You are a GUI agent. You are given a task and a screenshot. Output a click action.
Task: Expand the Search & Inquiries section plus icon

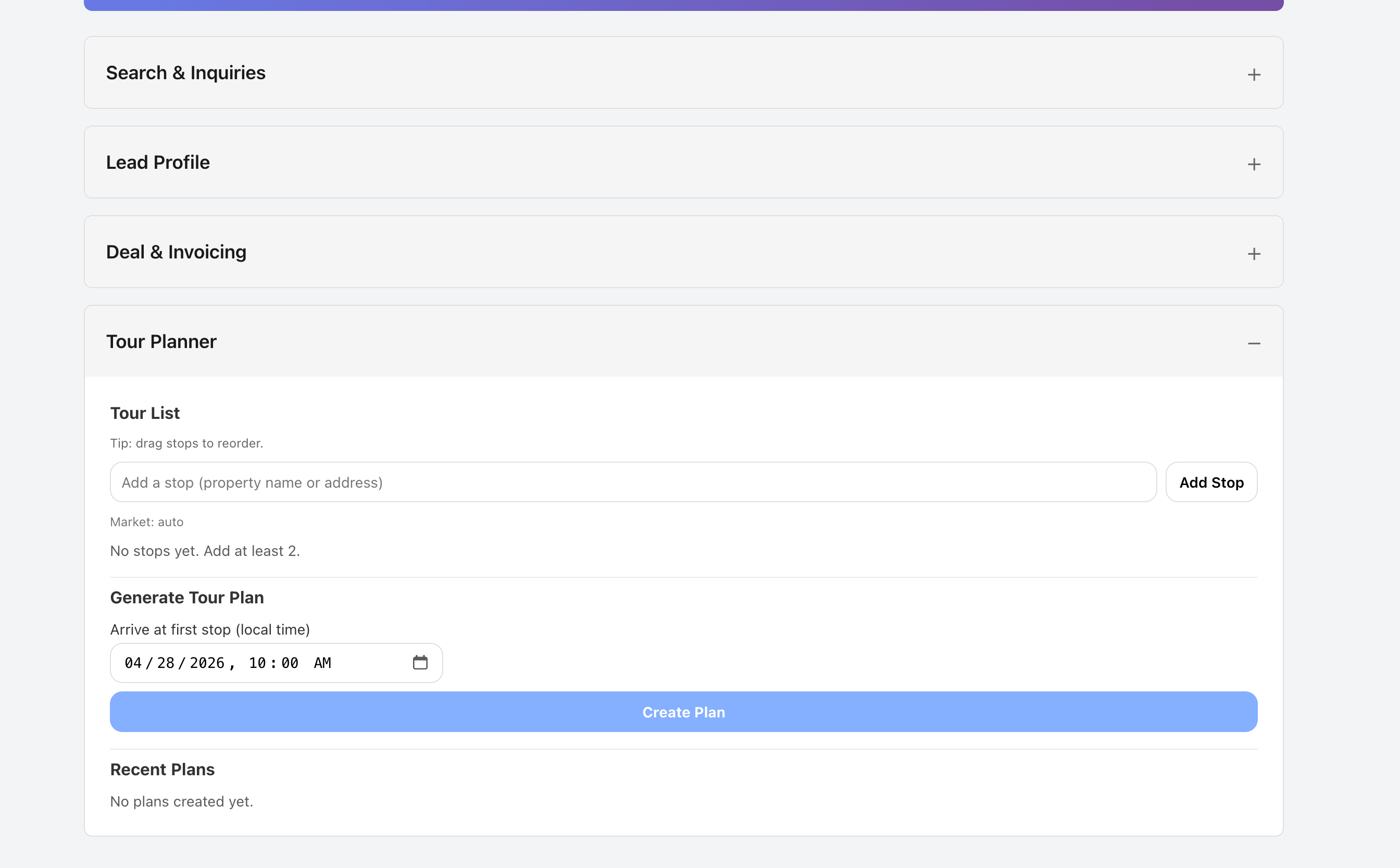1254,75
